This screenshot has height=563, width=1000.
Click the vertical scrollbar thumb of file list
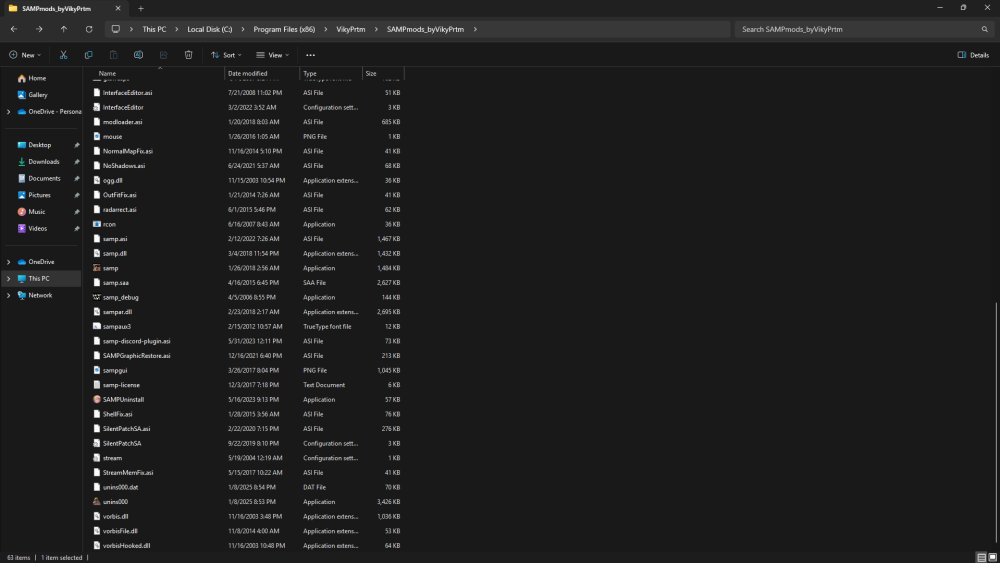[995, 424]
